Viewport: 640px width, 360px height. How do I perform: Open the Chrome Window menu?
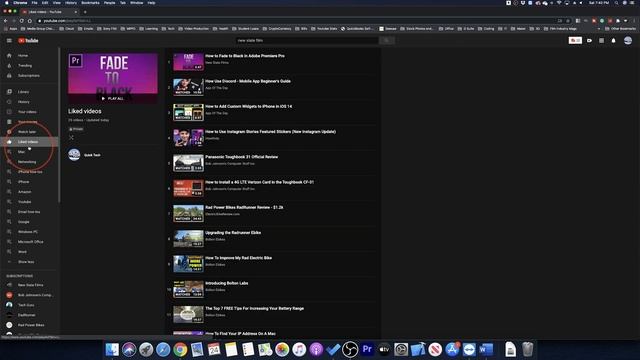[x=136, y=3]
